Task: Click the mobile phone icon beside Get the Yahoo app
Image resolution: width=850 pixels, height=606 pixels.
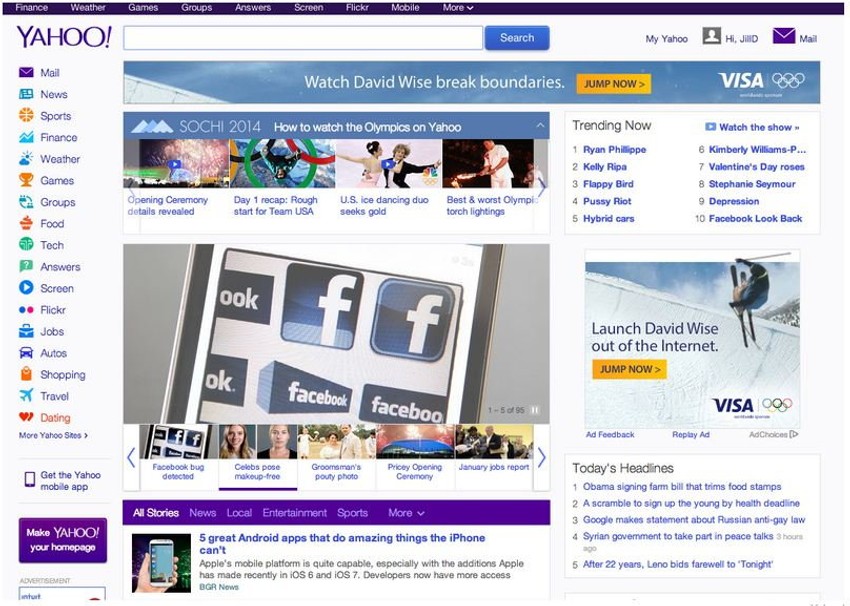Action: [x=30, y=480]
